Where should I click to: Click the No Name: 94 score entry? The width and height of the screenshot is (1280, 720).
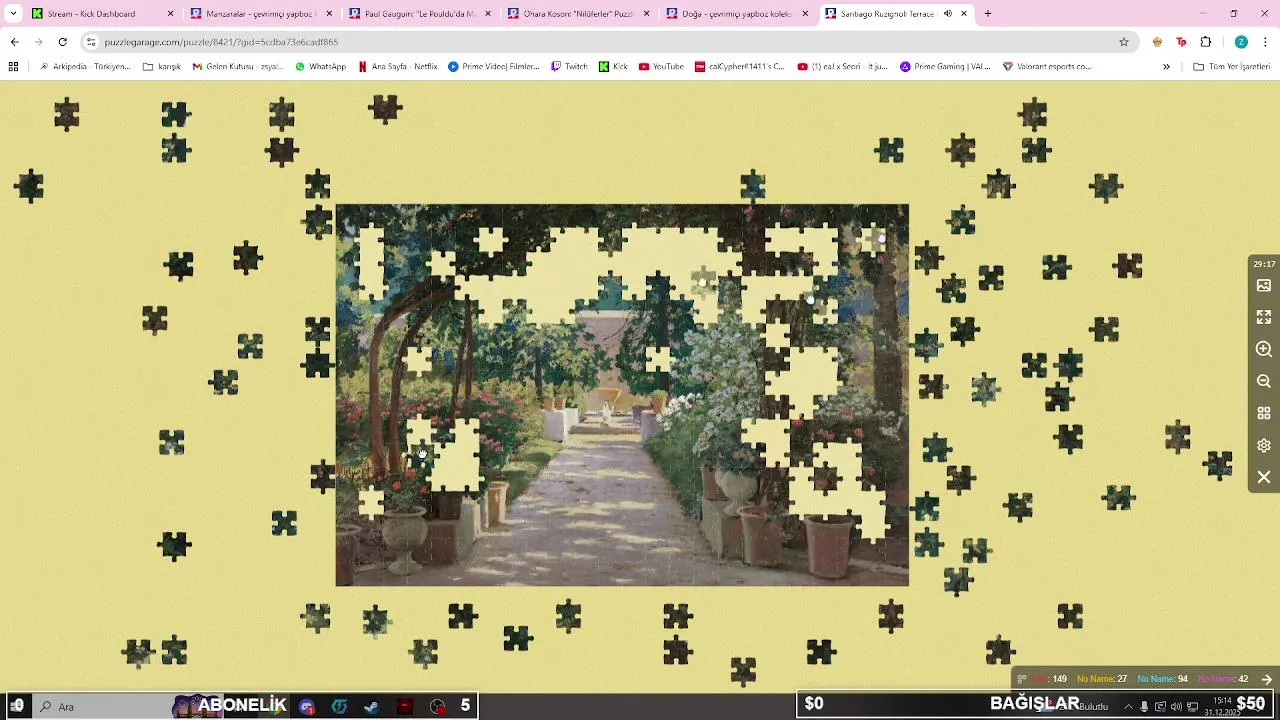1162,679
